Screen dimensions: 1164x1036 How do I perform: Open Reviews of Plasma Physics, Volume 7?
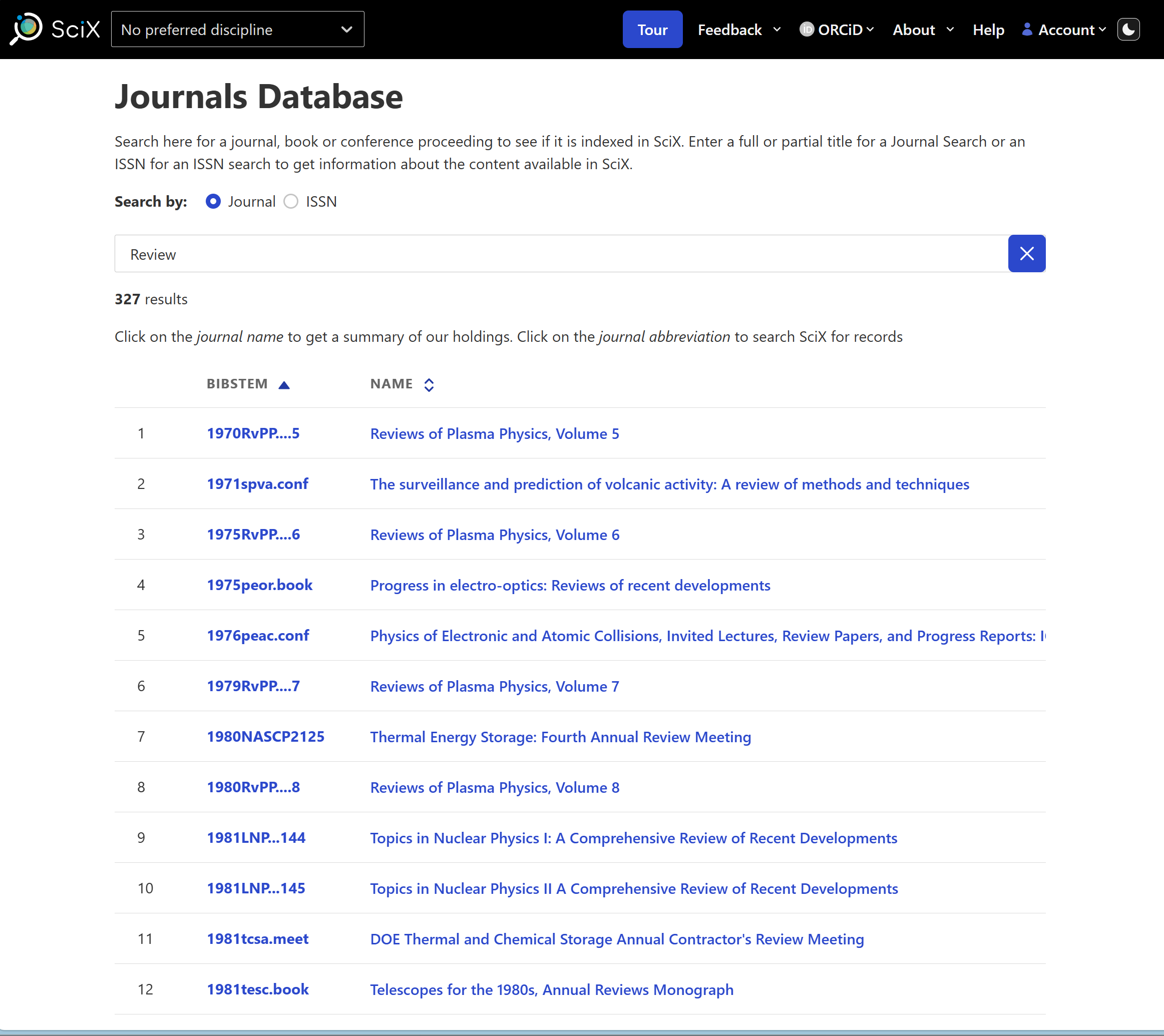click(494, 687)
